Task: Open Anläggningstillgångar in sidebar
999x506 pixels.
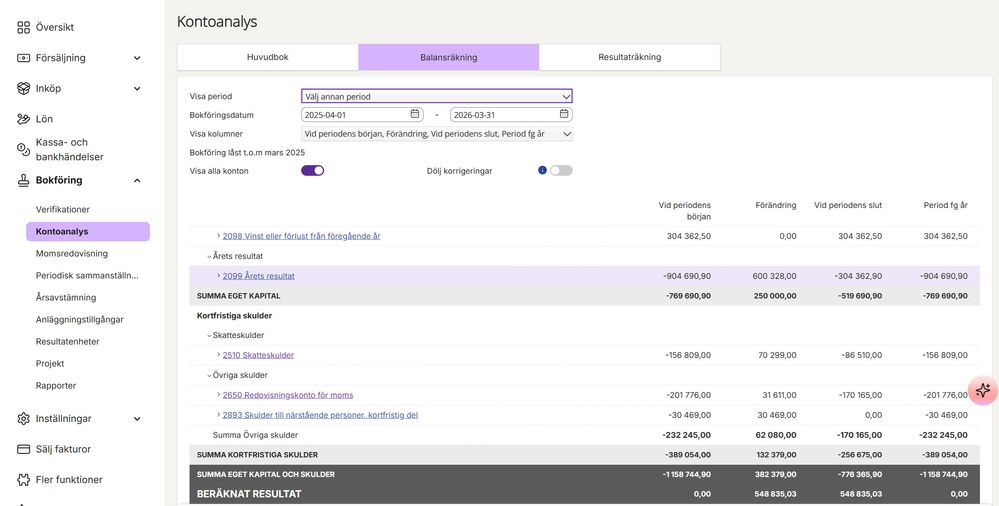Action: (x=80, y=319)
